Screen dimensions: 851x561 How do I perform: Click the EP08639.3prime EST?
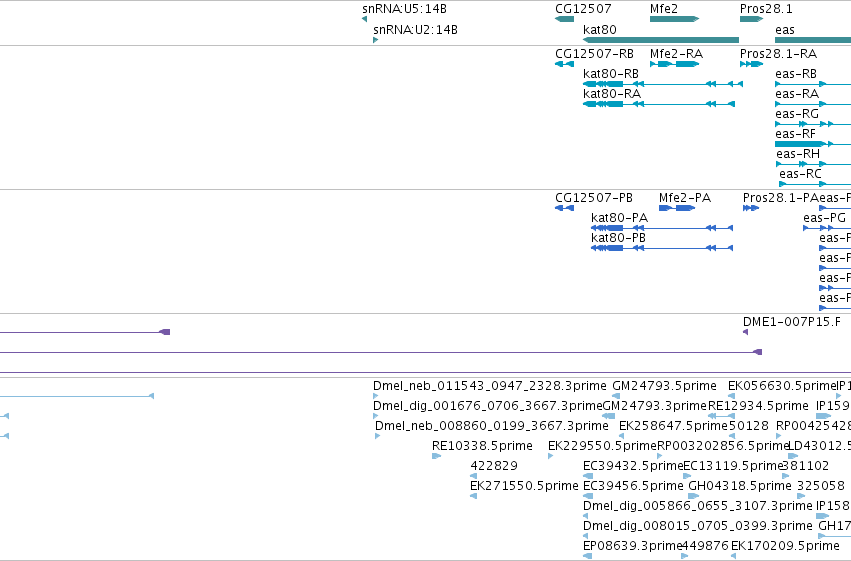588,557
